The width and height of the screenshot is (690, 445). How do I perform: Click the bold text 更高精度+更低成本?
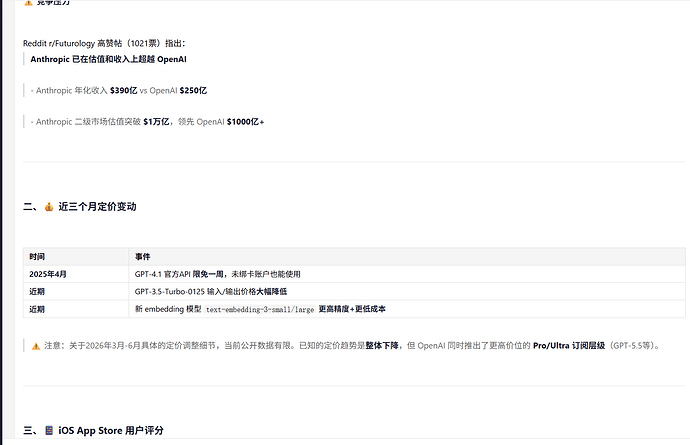point(352,309)
